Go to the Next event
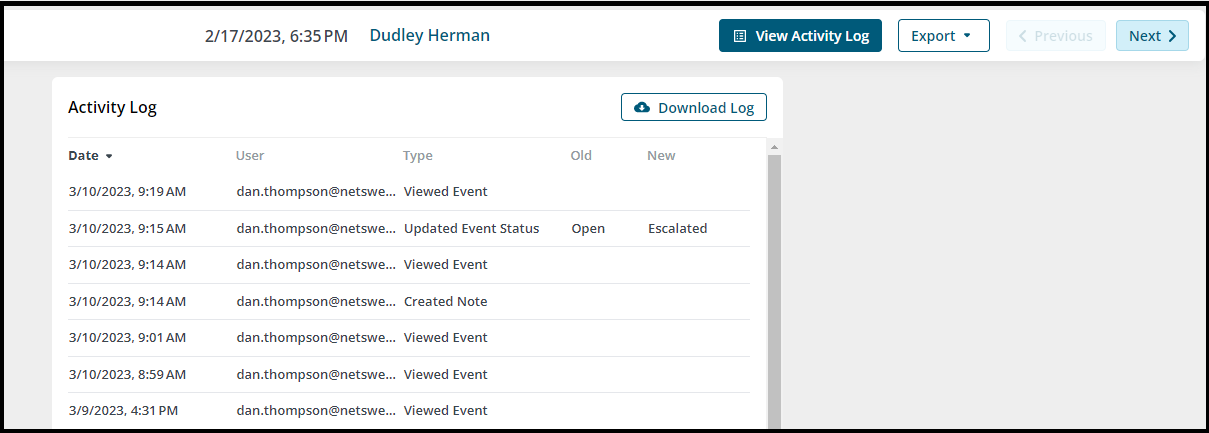 point(1152,36)
